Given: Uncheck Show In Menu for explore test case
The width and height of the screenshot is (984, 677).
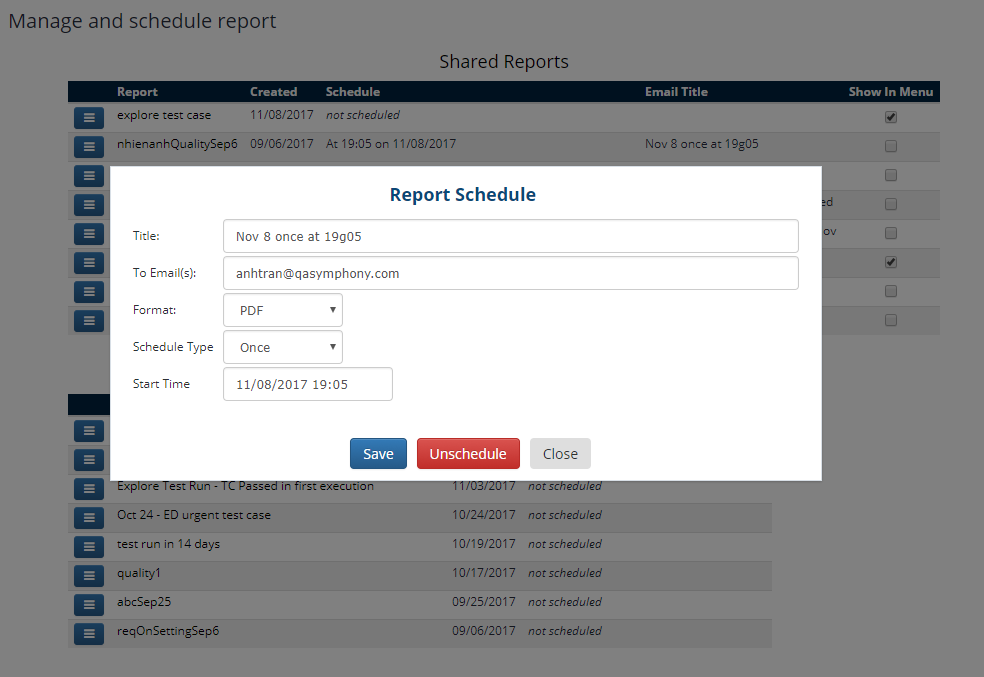Looking at the screenshot, I should 891,117.
